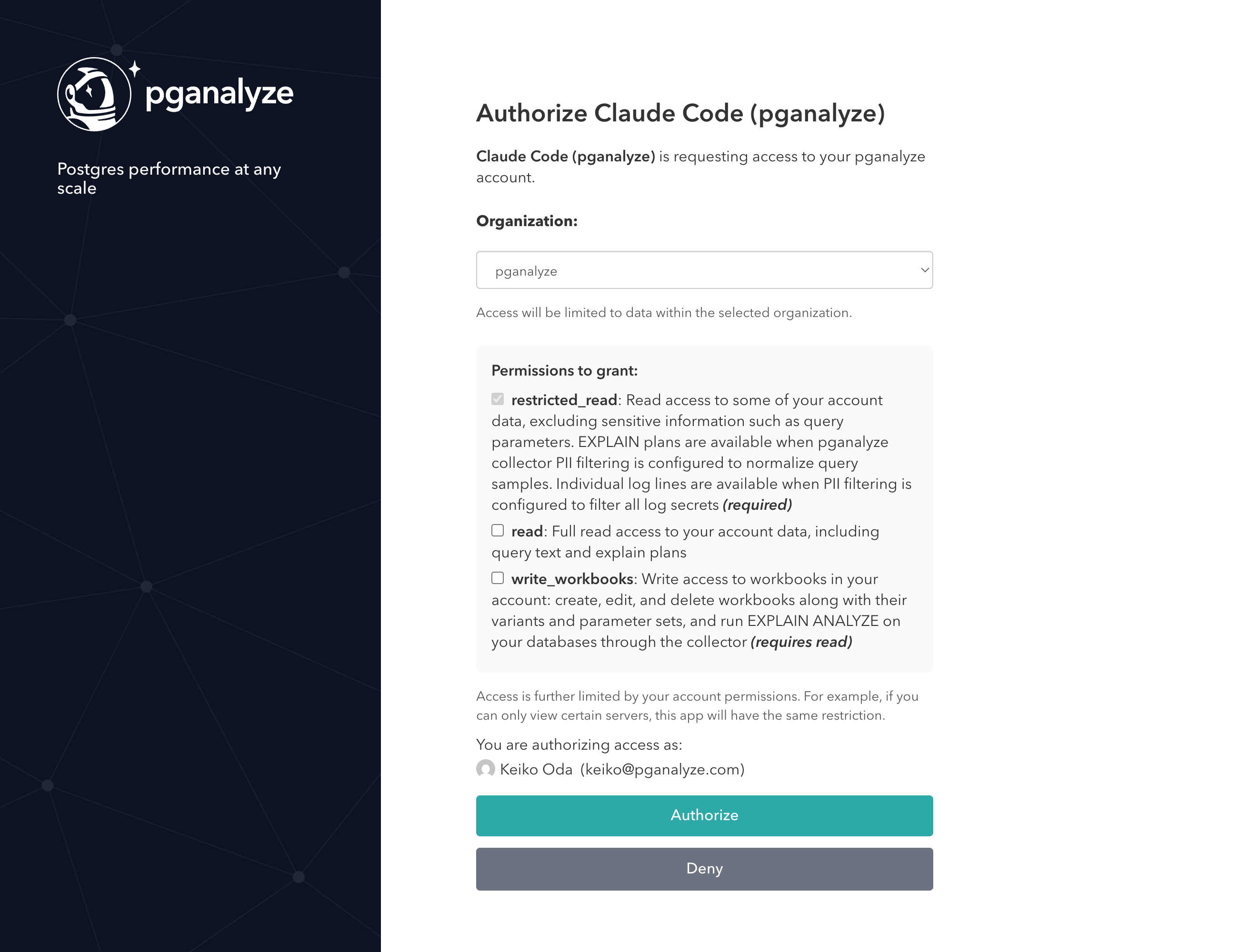Click the "Organization:" label

click(x=527, y=221)
